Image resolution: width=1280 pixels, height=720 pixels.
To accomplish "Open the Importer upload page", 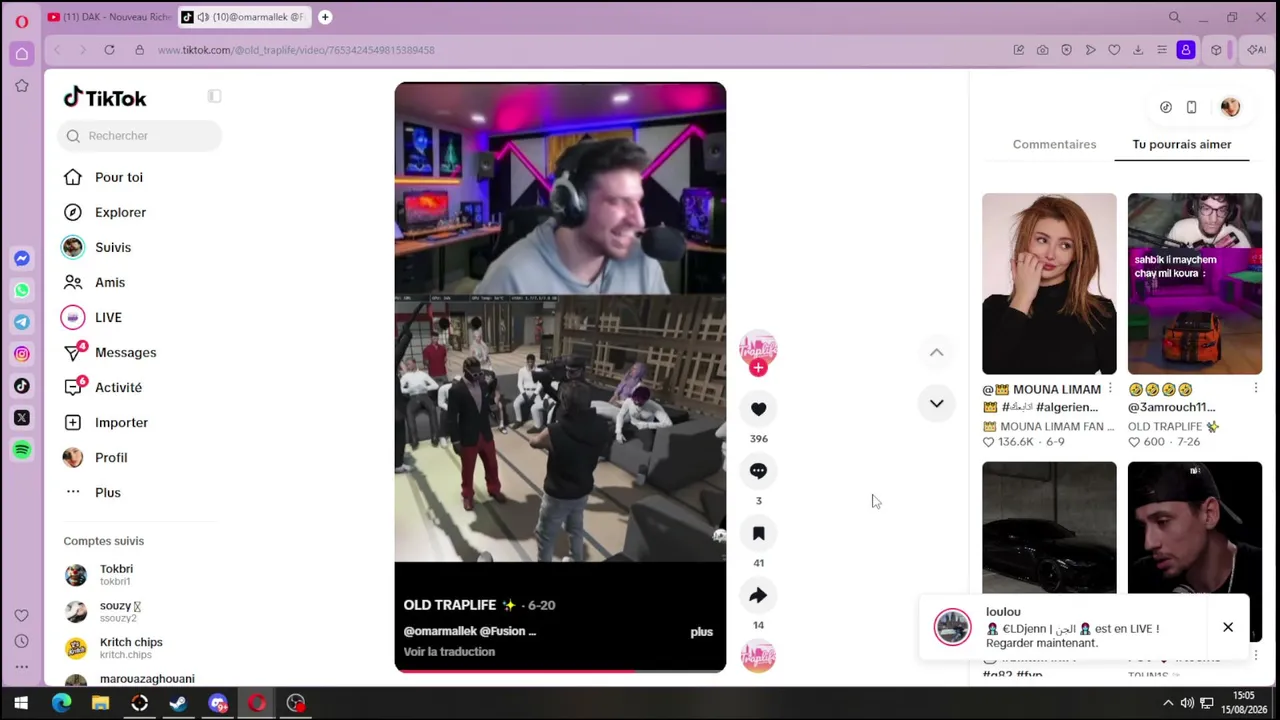I will pos(121,422).
